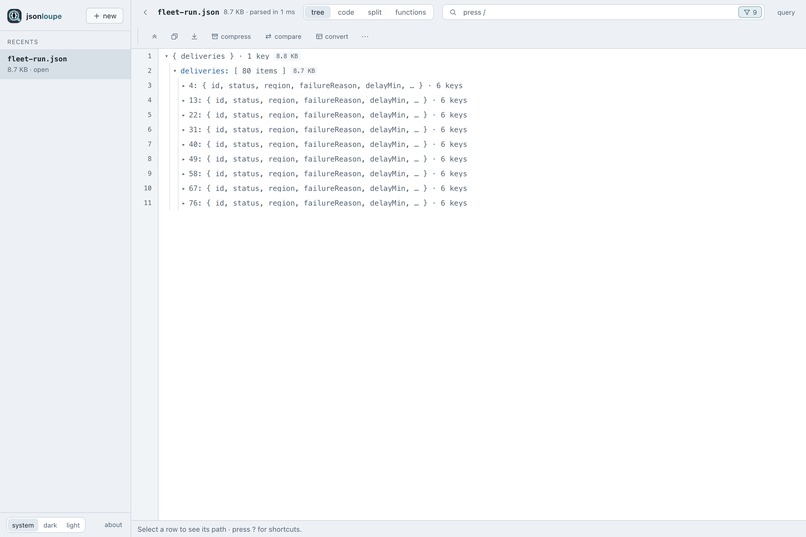The height and width of the screenshot is (537, 806).
Task: Select the light theme option
Action: click(x=73, y=525)
